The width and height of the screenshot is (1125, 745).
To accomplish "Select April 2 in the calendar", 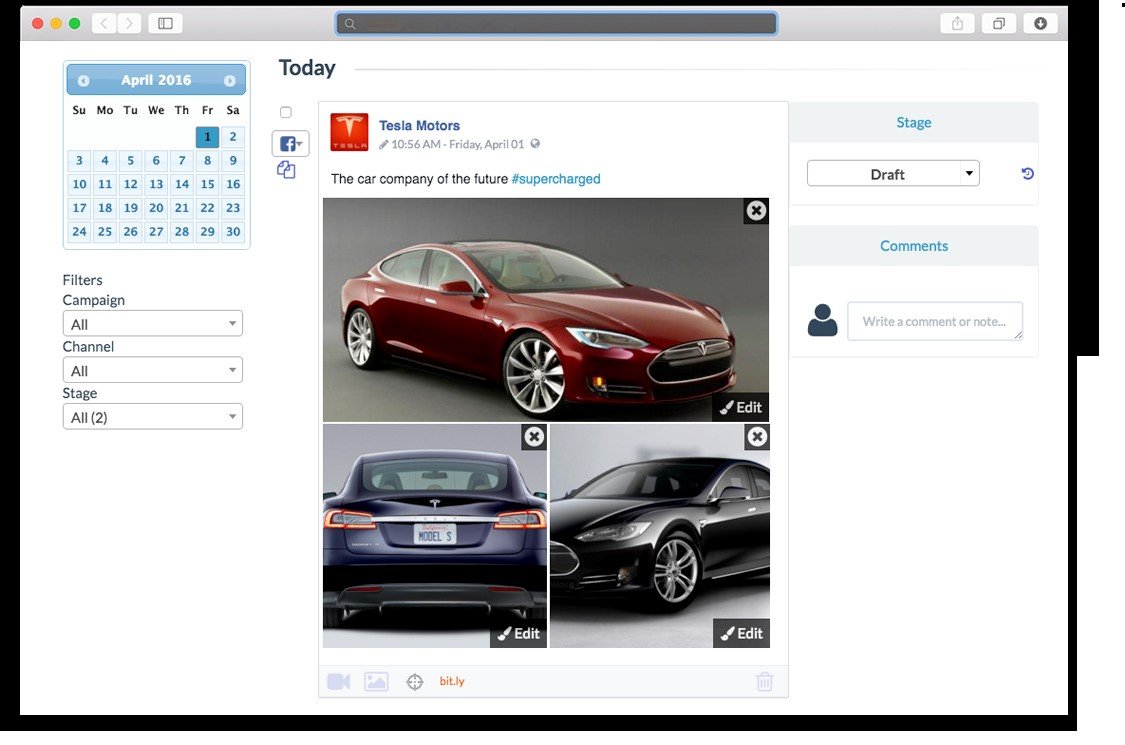I will (233, 136).
